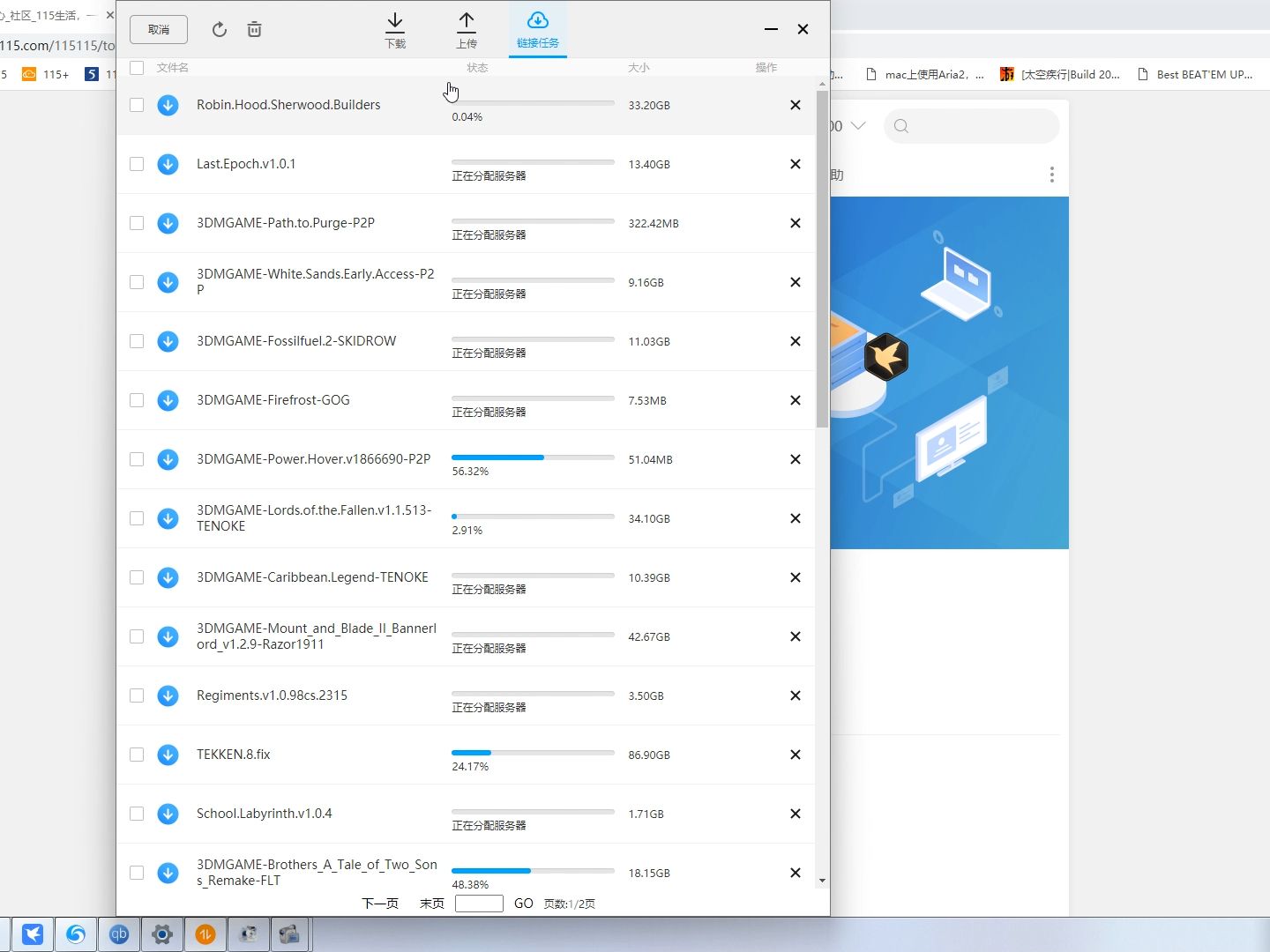This screenshot has height=952, width=1270.
Task: Remove the Power.Hover.v1866690-P2P task
Action: tap(796, 459)
